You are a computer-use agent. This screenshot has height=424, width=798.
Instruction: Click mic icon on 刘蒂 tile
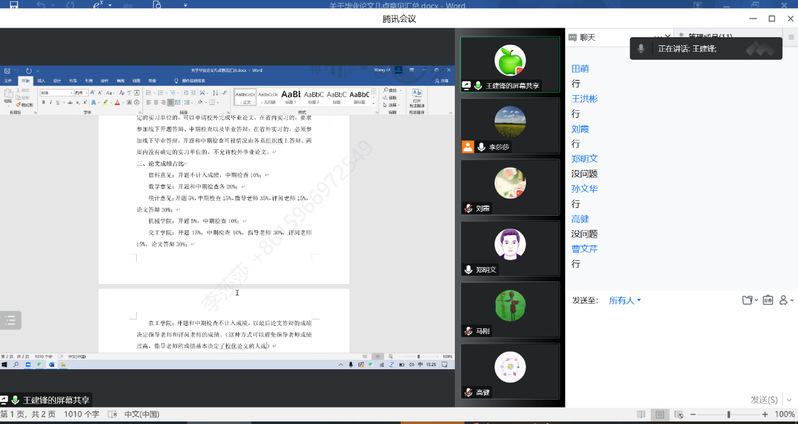[x=468, y=209]
